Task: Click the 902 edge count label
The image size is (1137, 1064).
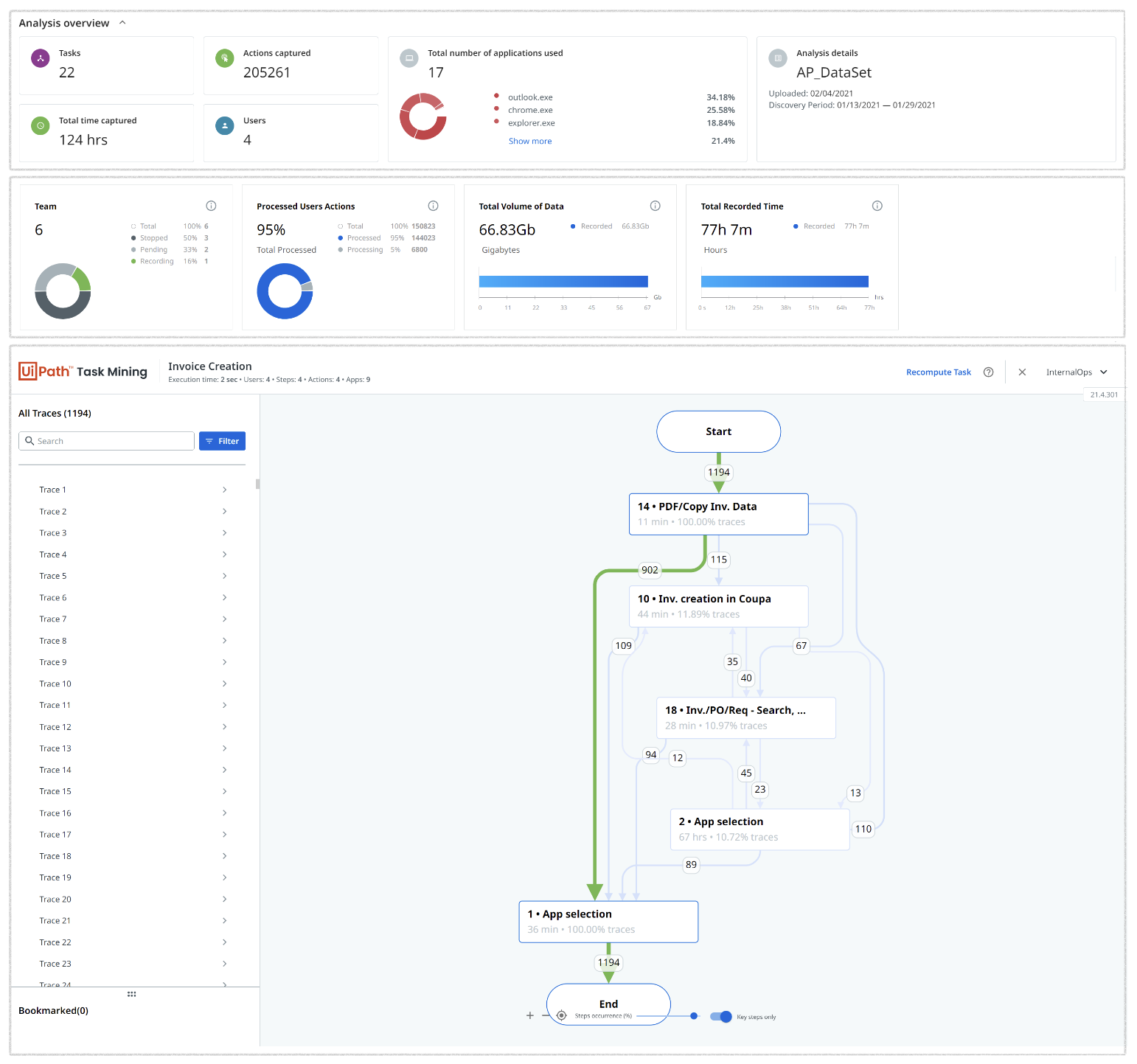Action: pos(650,570)
